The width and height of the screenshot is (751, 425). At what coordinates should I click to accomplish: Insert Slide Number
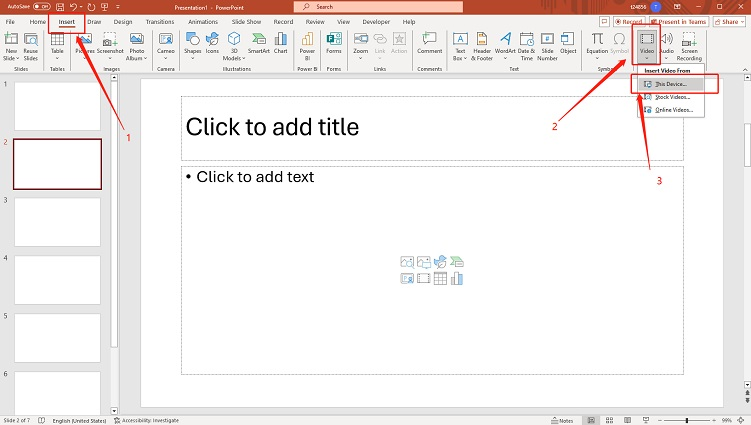(x=547, y=46)
